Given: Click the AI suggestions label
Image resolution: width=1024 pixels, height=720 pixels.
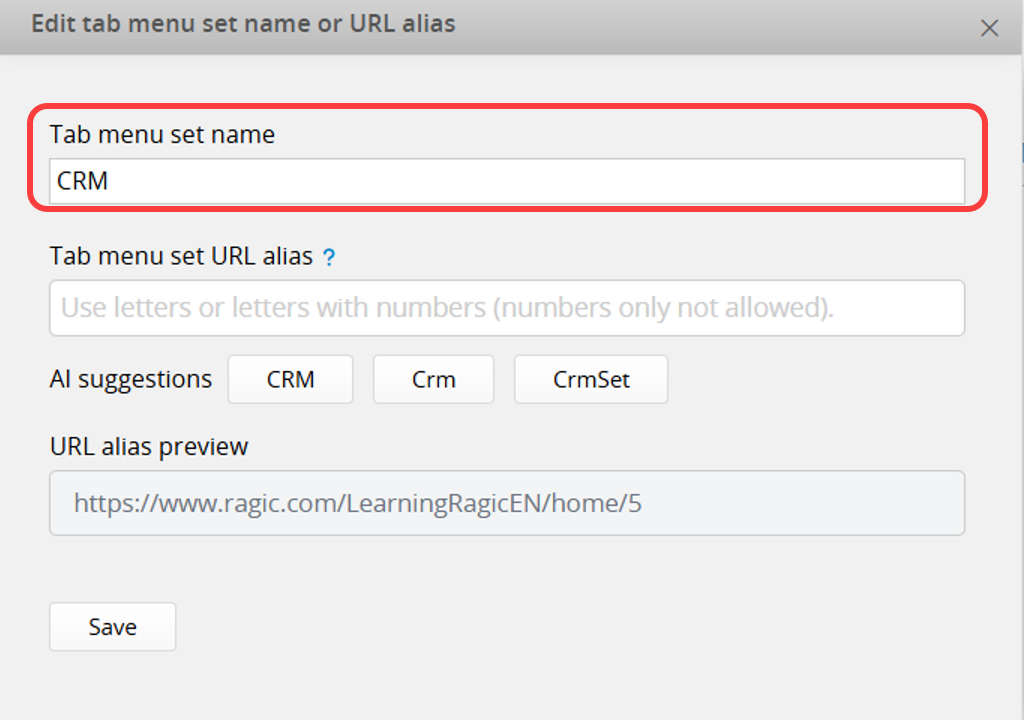Looking at the screenshot, I should pyautogui.click(x=131, y=380).
